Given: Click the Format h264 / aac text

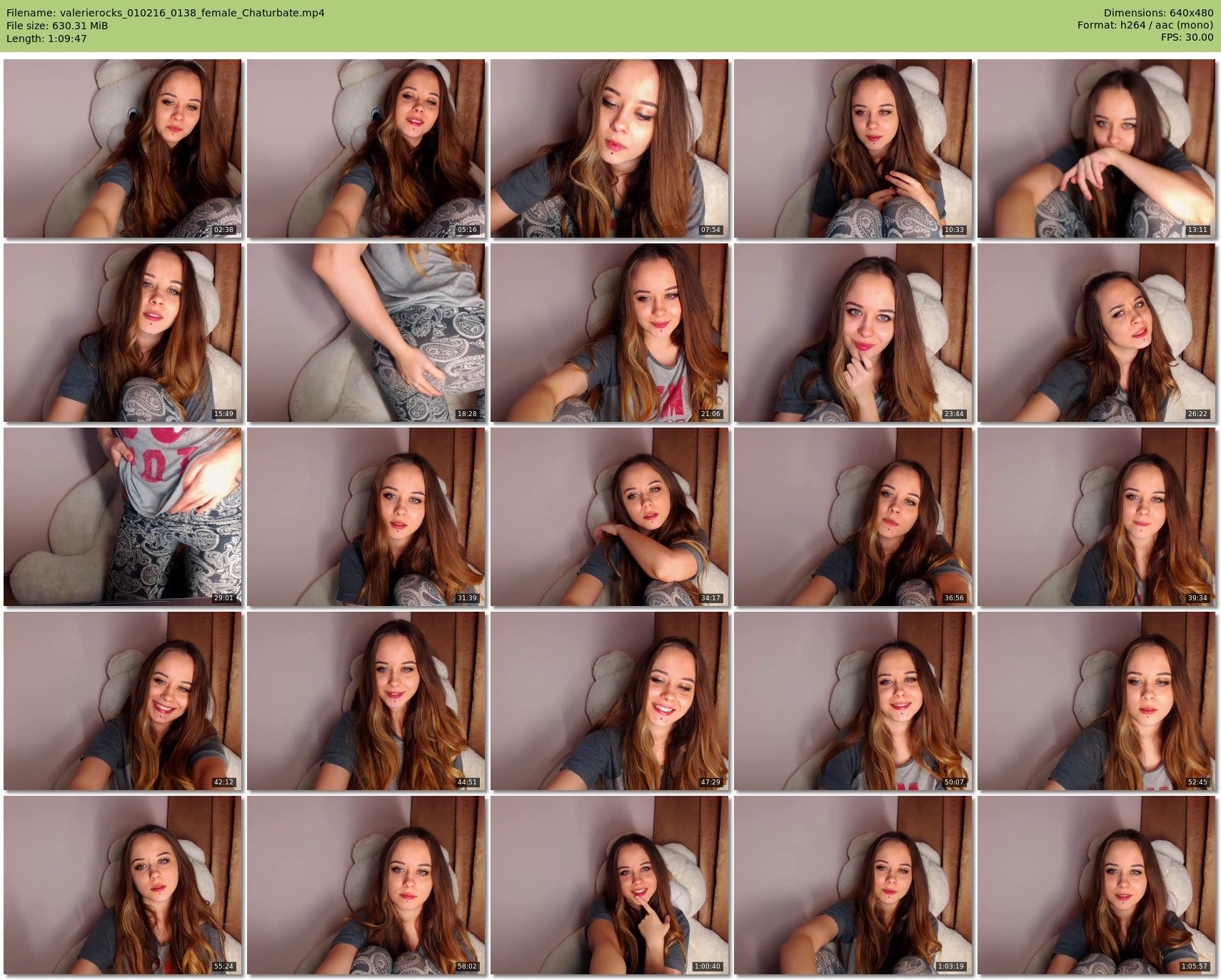Looking at the screenshot, I should click(x=1145, y=25).
